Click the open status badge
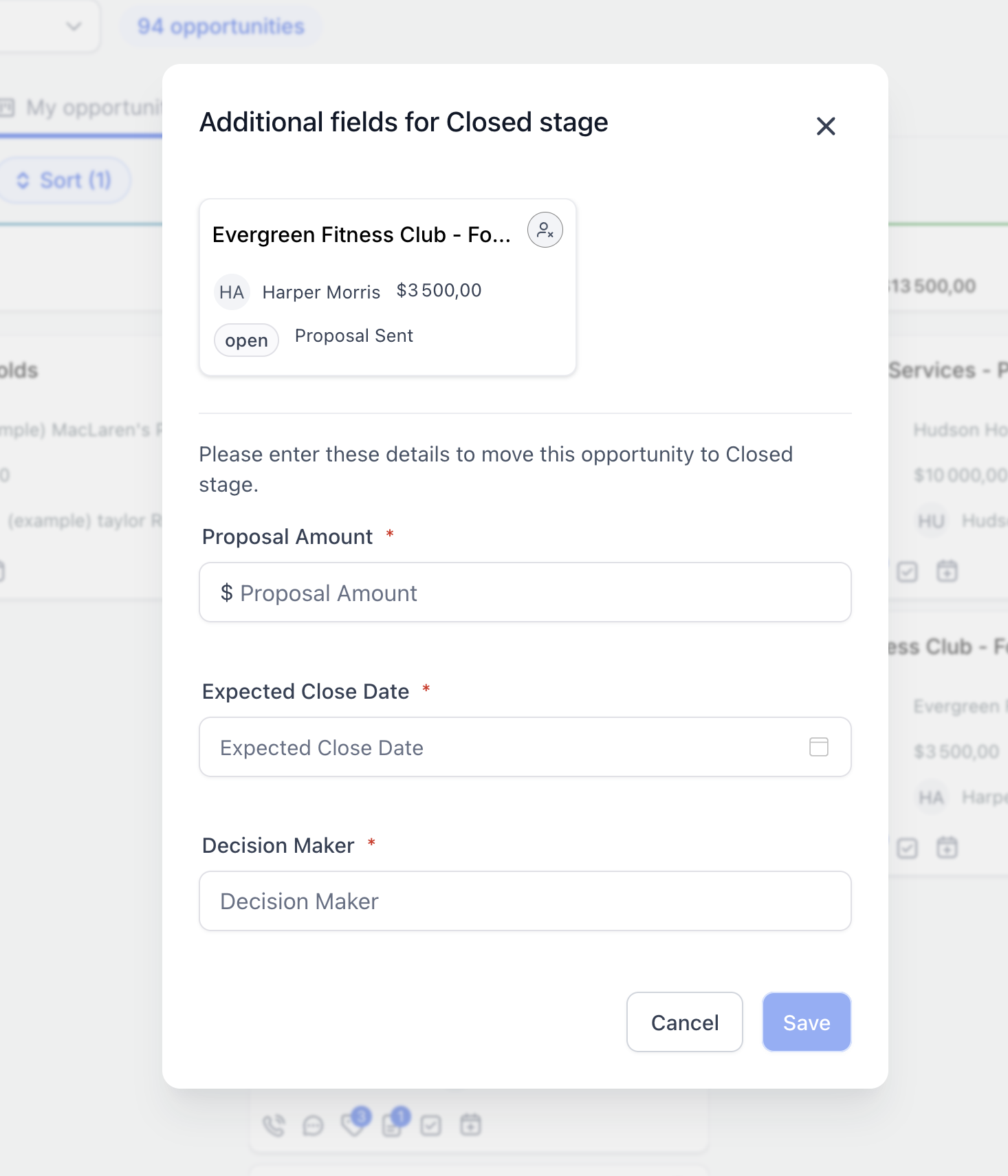 click(x=246, y=340)
